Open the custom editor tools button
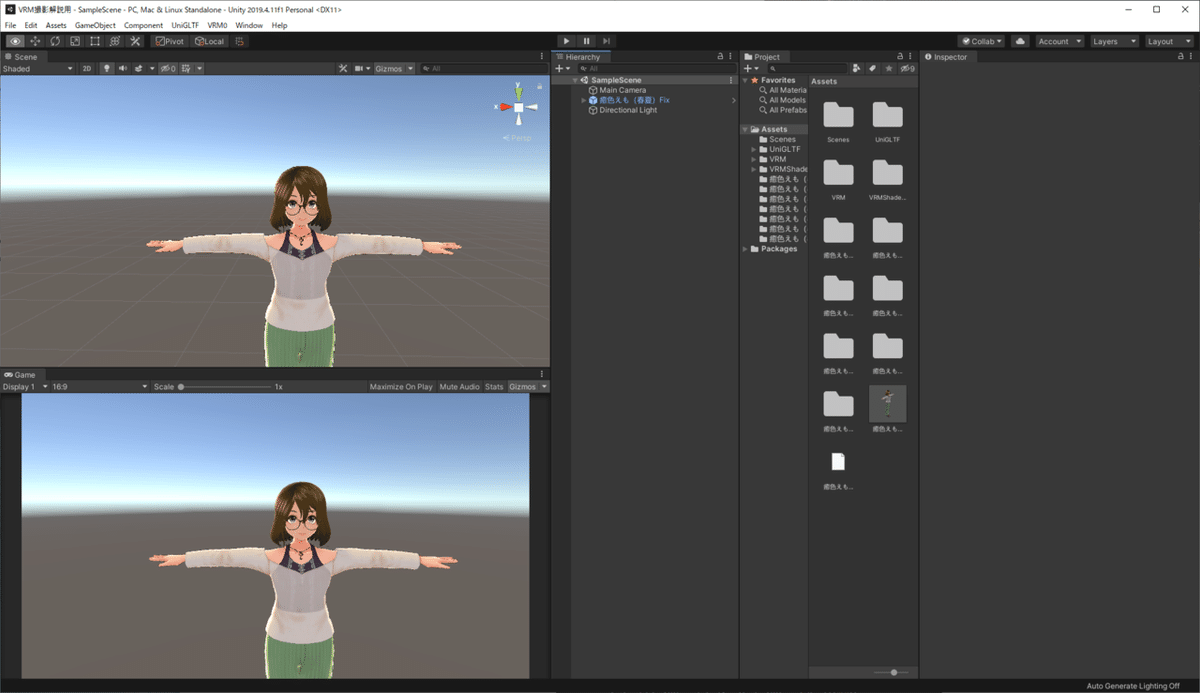Image resolution: width=1200 pixels, height=693 pixels. click(135, 41)
